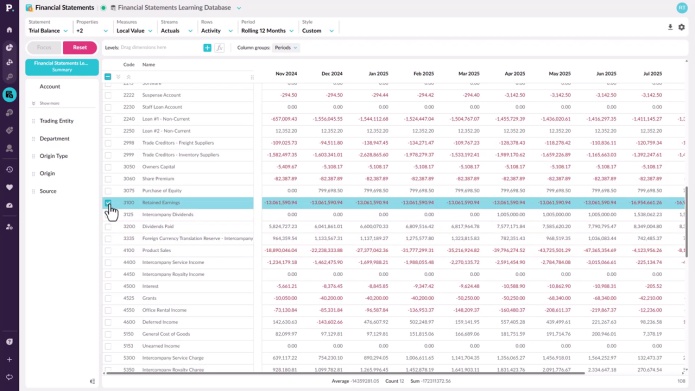The image size is (695, 391).
Task: Open the heart favorites sidebar icon
Action: (x=9, y=188)
